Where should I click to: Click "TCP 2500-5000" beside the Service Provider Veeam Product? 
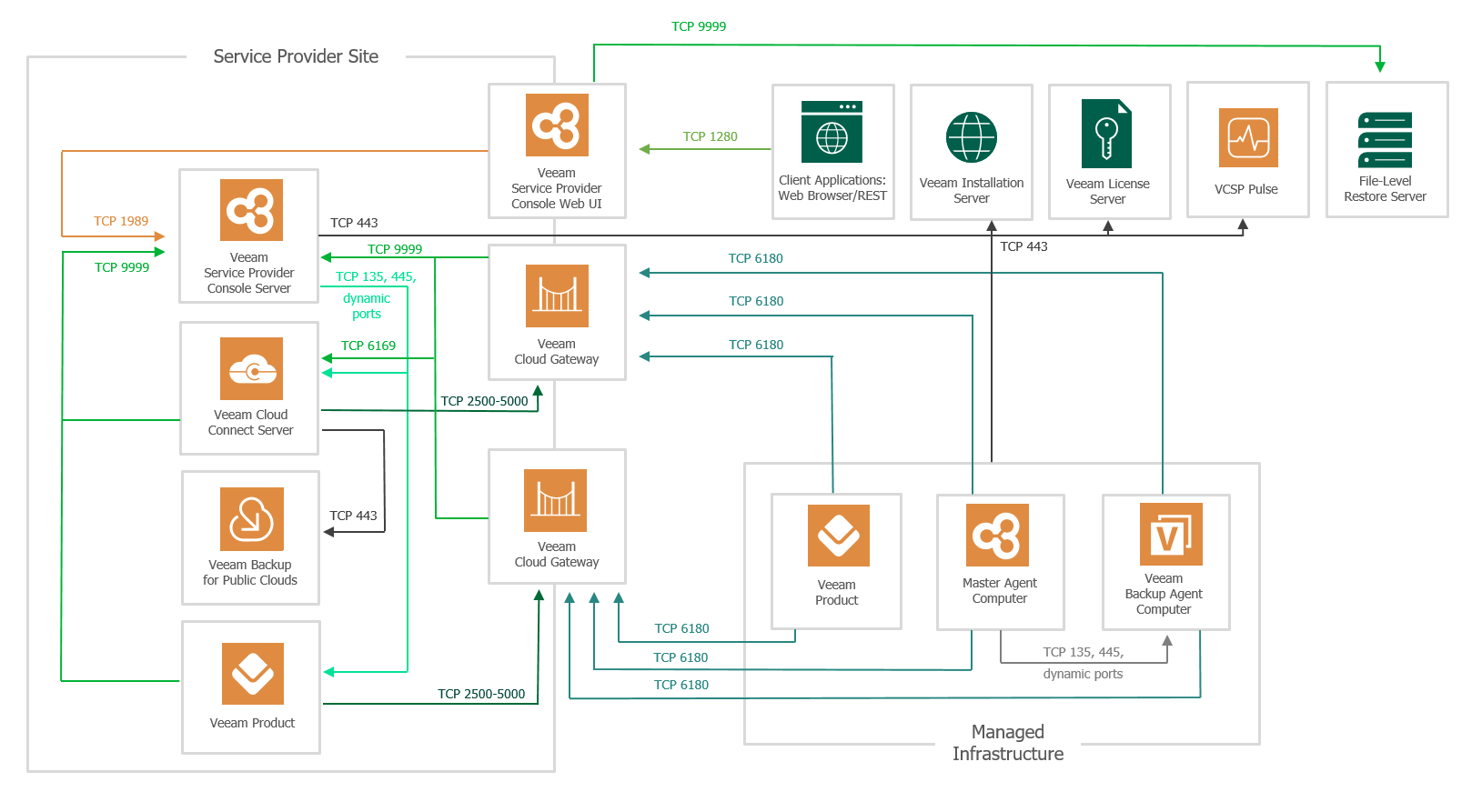pos(481,694)
